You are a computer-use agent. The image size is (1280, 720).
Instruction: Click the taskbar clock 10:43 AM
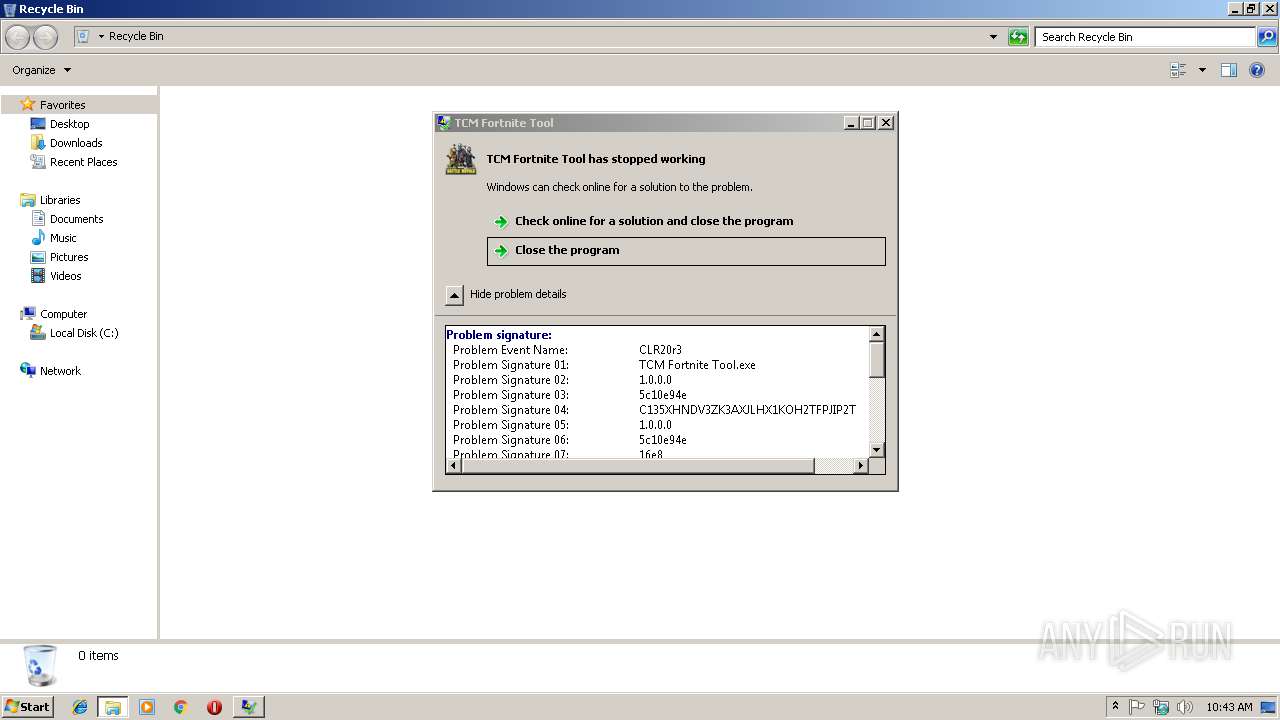tap(1229, 707)
